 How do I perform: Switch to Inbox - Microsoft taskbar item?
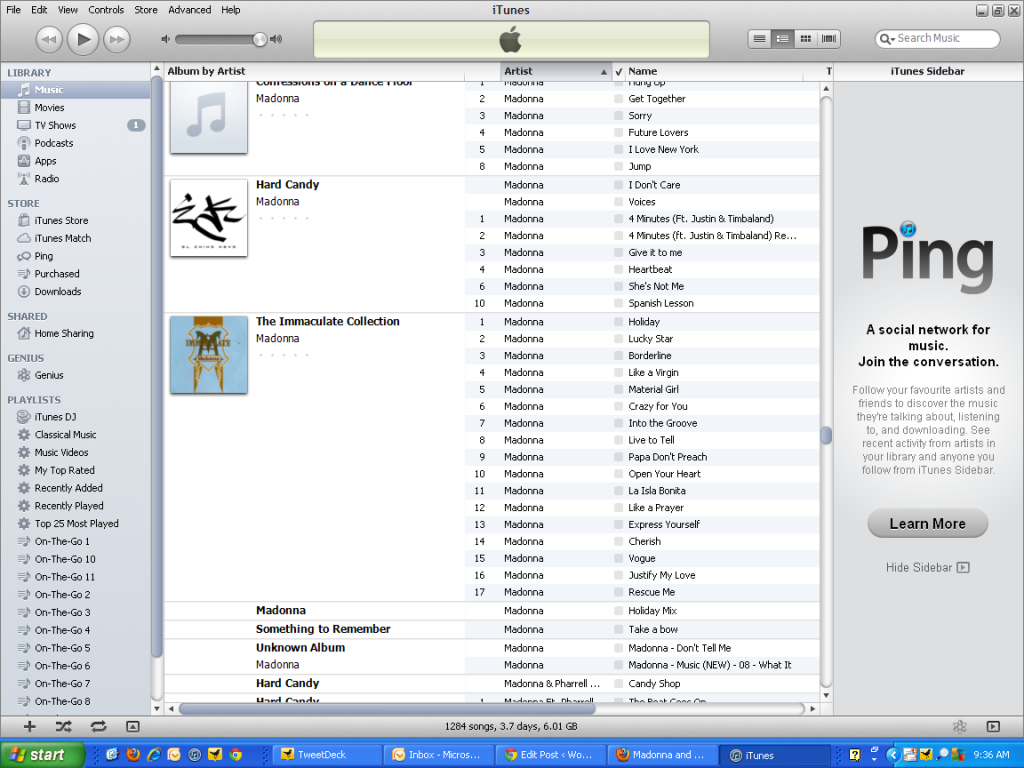pyautogui.click(x=438, y=755)
